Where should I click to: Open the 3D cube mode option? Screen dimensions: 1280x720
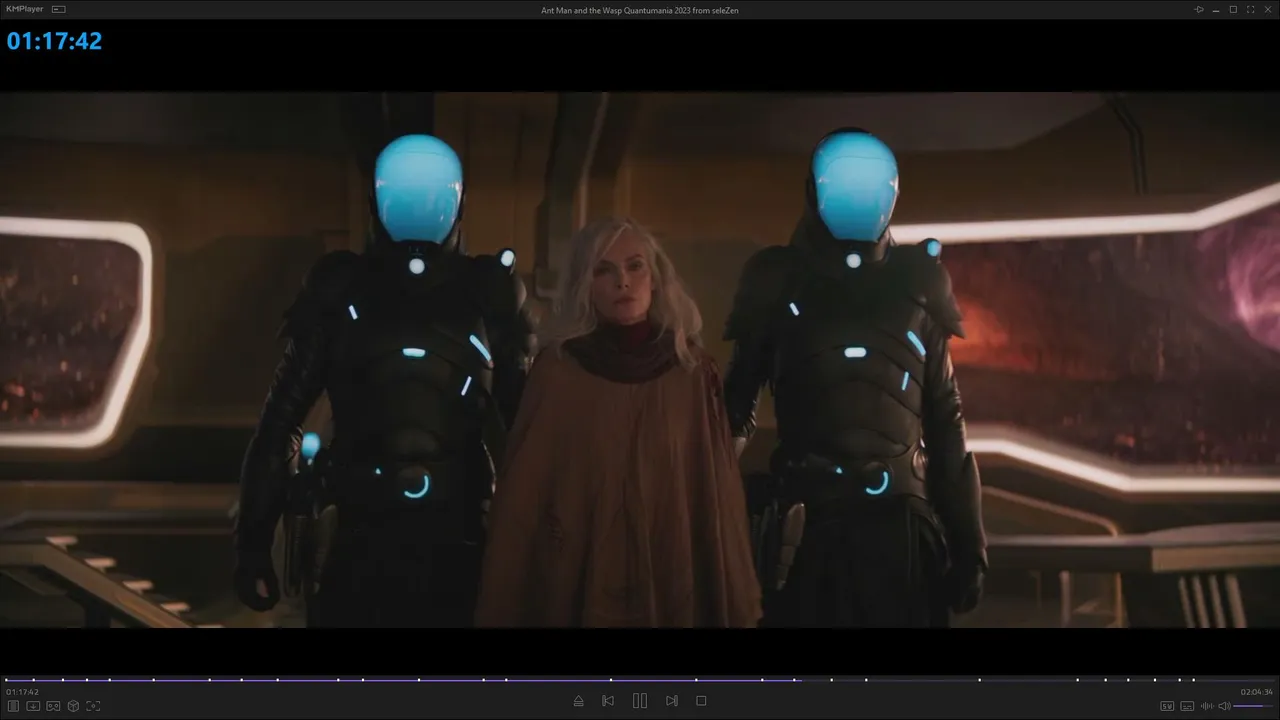click(73, 706)
